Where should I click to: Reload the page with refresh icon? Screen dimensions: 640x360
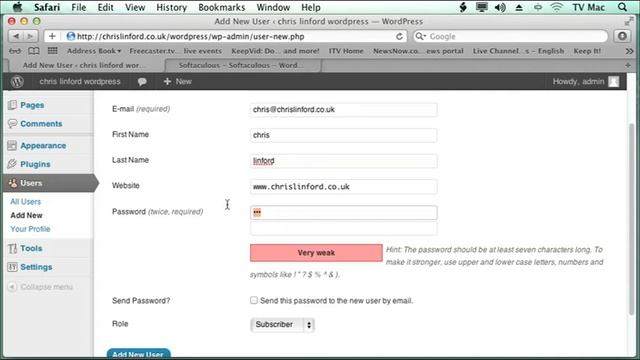tap(399, 36)
